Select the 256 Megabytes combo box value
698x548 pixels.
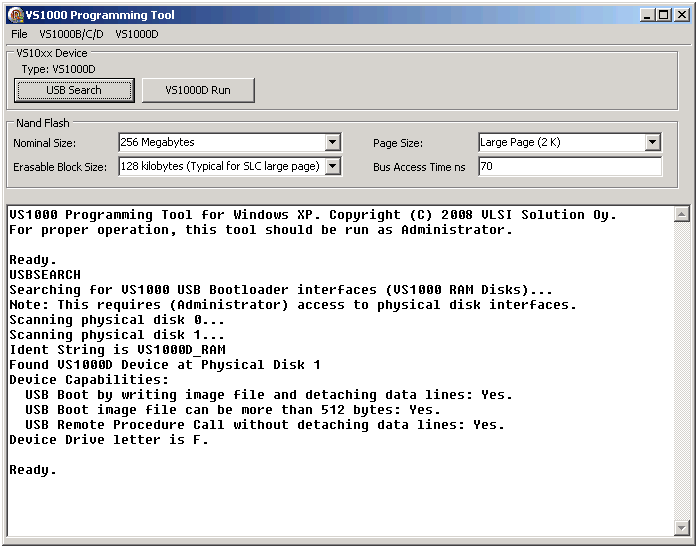tap(221, 143)
